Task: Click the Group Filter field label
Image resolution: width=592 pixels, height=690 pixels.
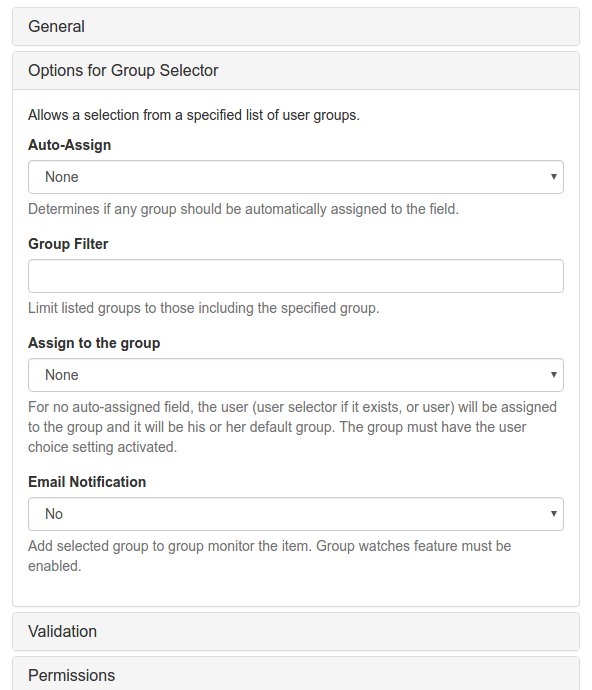Action: (68, 244)
